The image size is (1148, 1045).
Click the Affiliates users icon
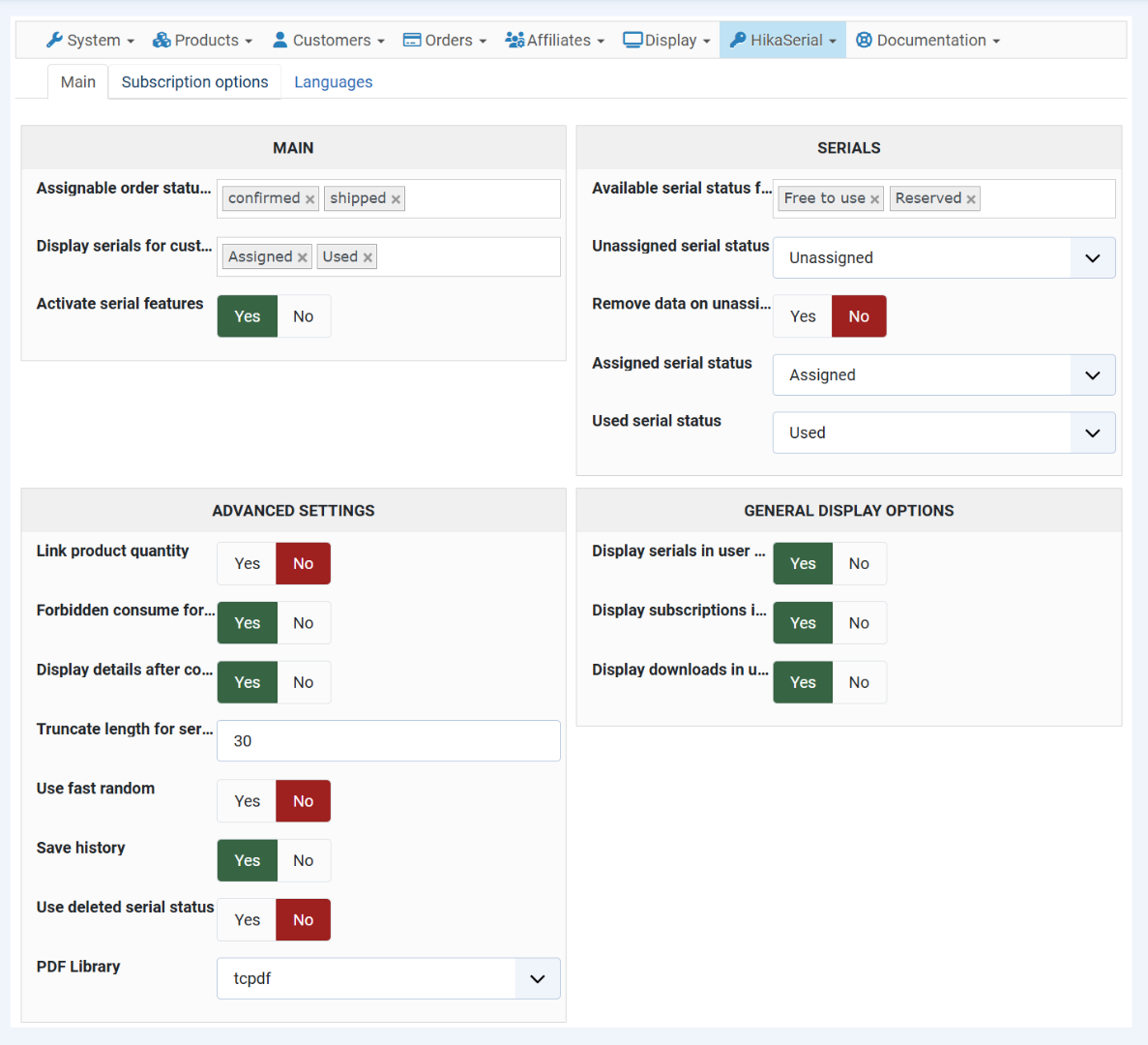(x=515, y=40)
